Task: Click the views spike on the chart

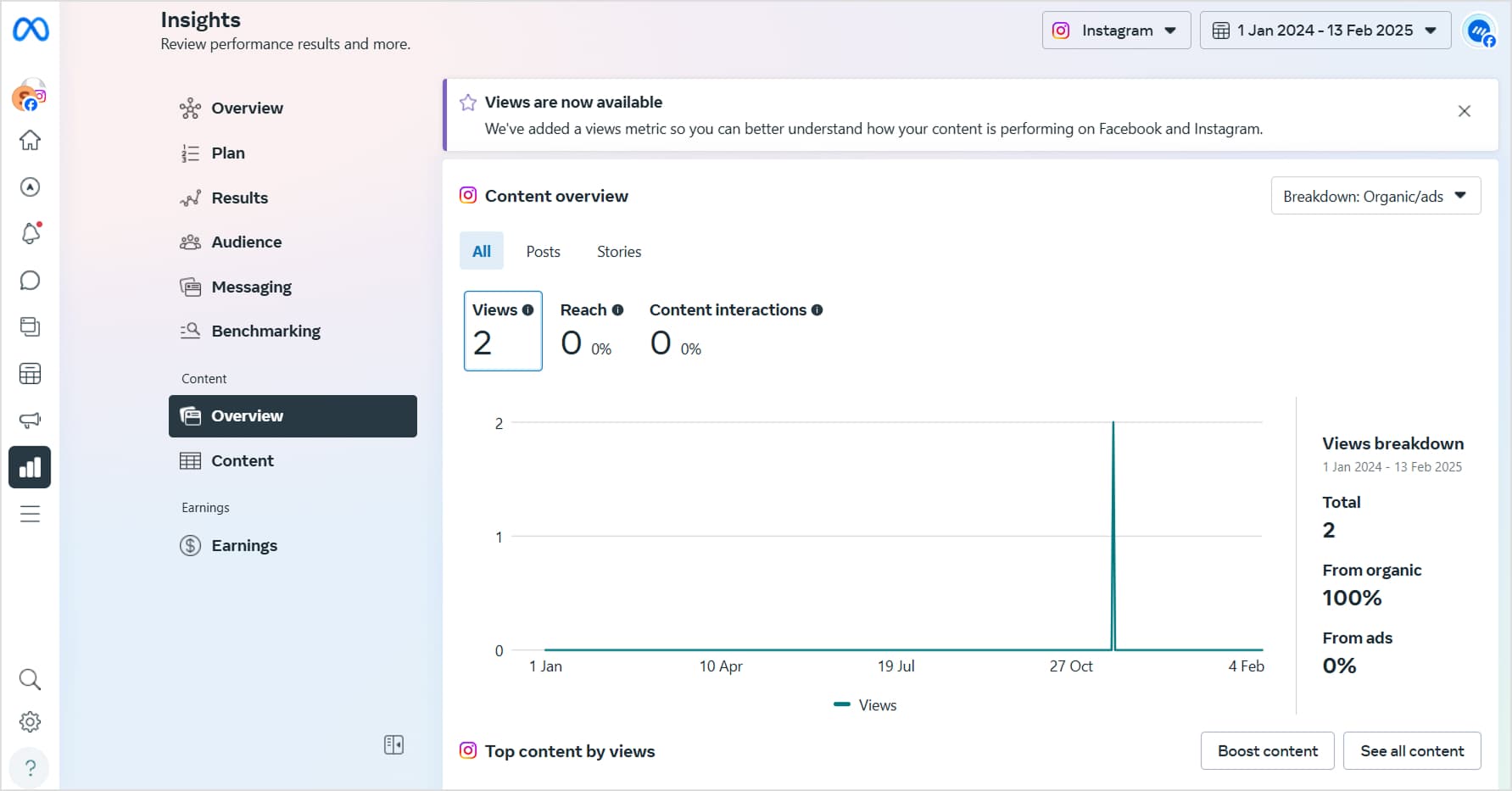Action: 1113,534
